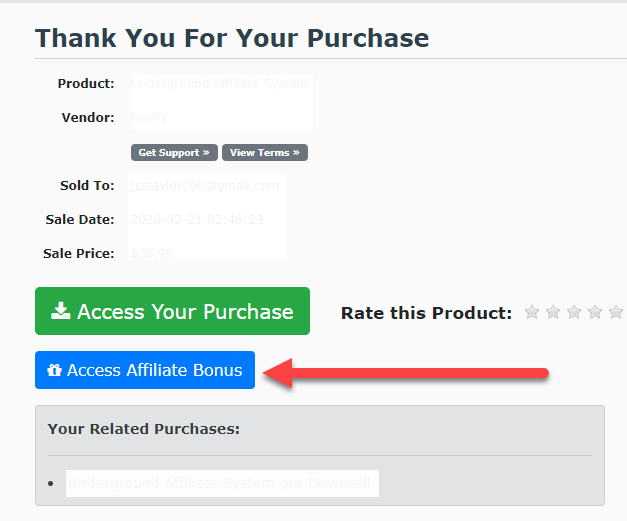This screenshot has width=627, height=521.
Task: Open the View Terms button
Action: 265,153
